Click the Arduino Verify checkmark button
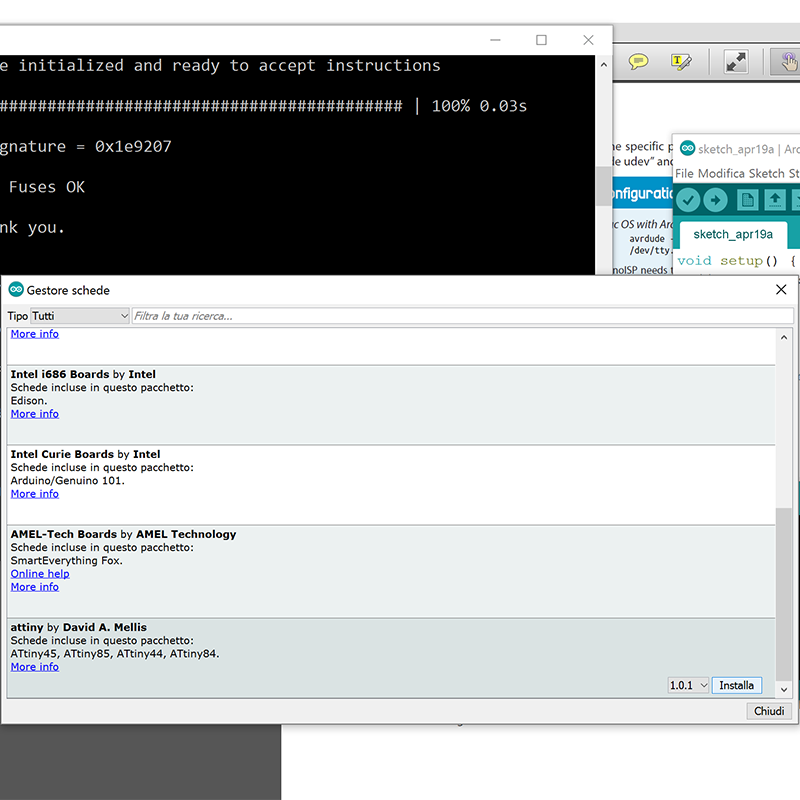Screen dimensions: 800x800 (x=688, y=200)
